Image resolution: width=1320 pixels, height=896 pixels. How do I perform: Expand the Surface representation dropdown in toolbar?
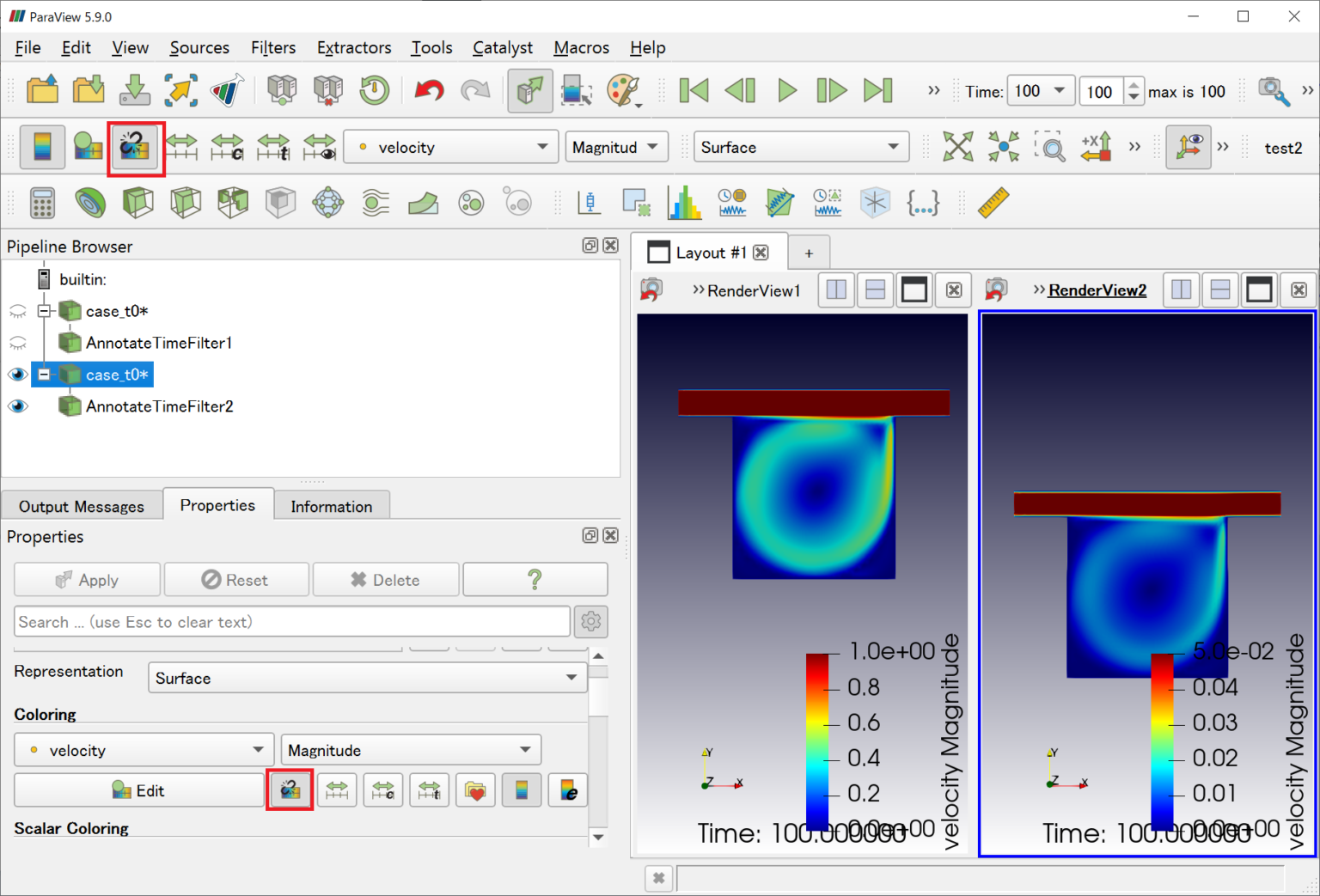point(800,148)
